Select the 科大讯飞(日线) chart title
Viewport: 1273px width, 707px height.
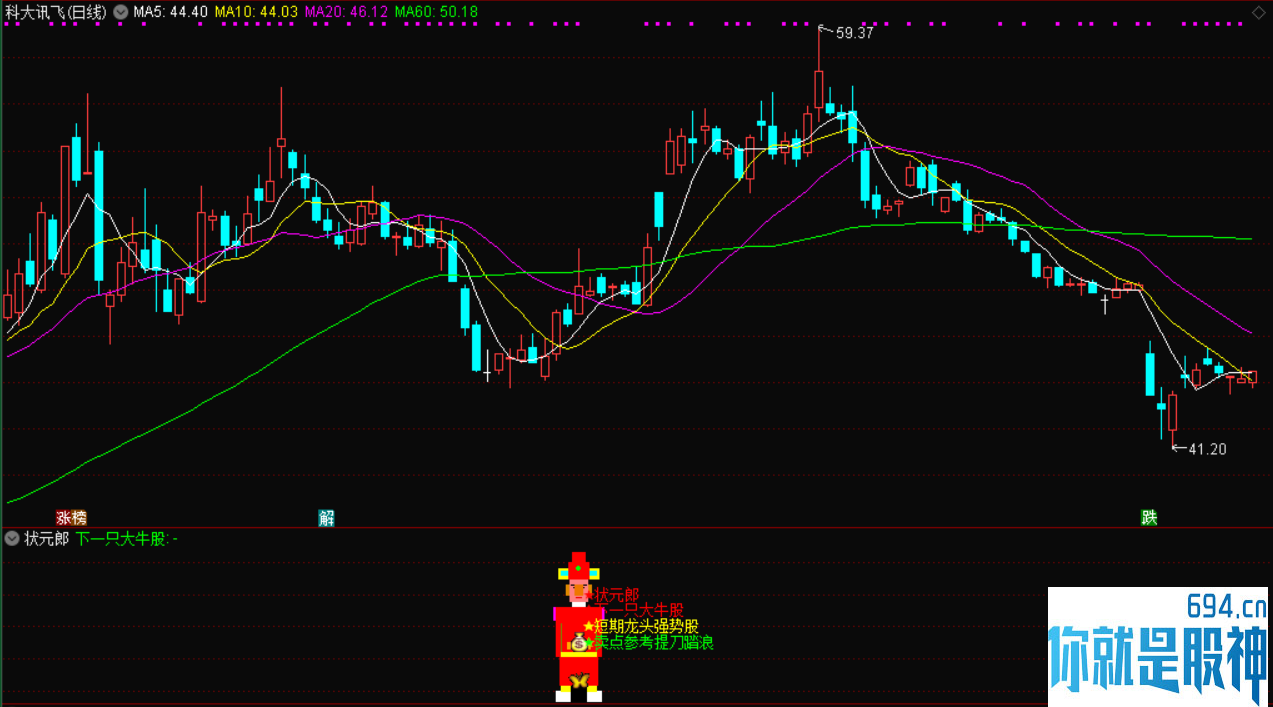point(55,12)
